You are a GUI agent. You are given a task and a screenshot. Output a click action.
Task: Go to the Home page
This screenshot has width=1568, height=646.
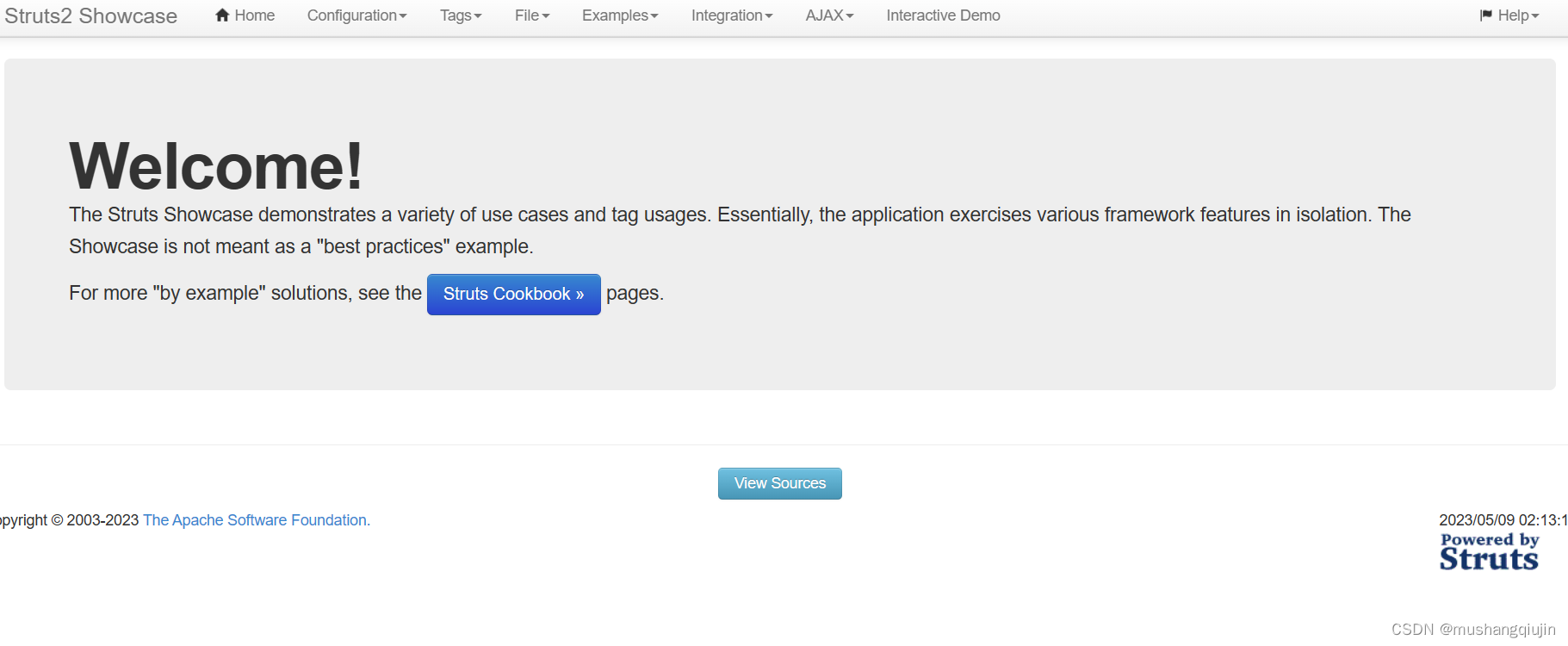pyautogui.click(x=245, y=16)
